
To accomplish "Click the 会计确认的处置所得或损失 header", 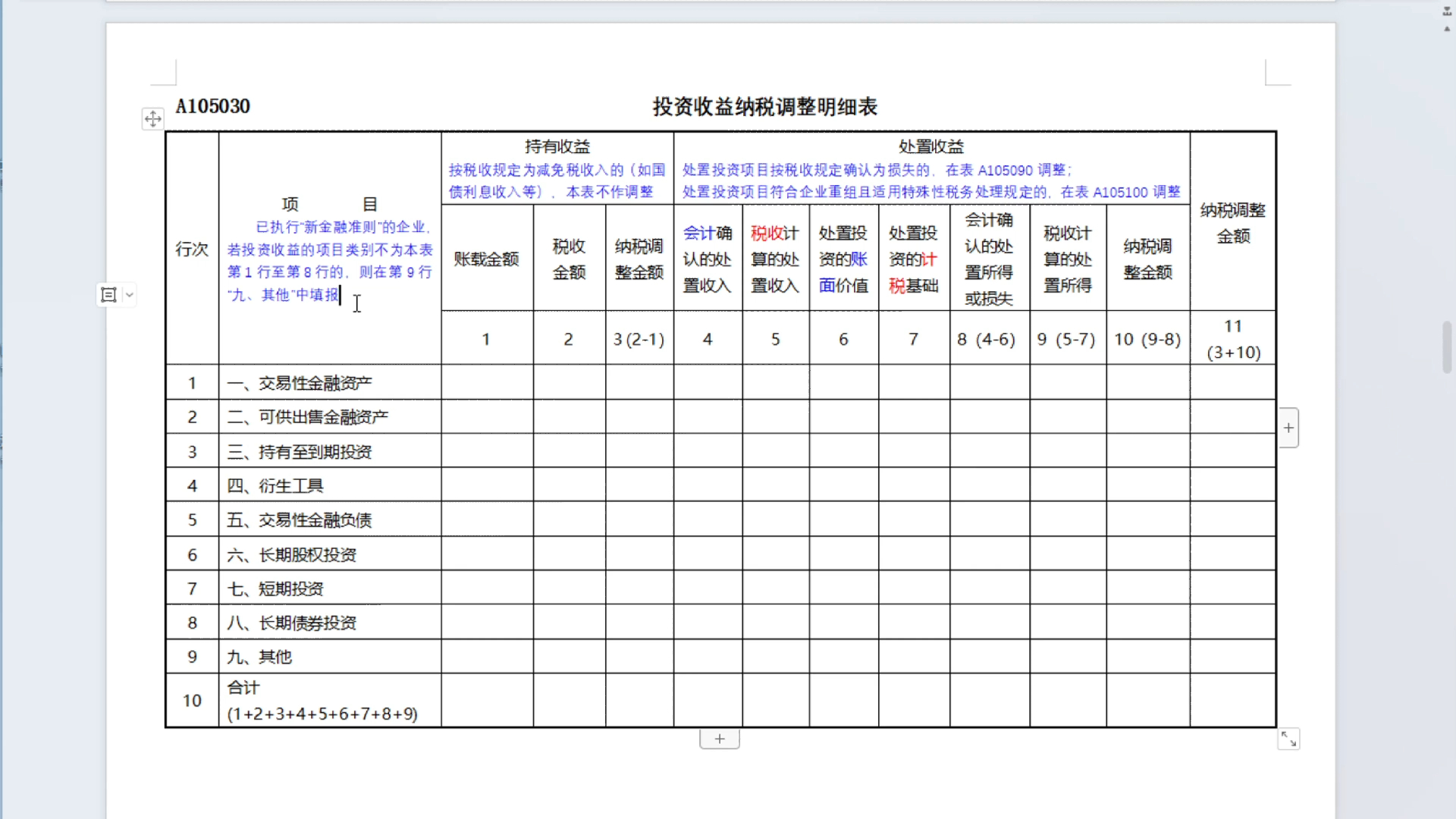I will (989, 259).
